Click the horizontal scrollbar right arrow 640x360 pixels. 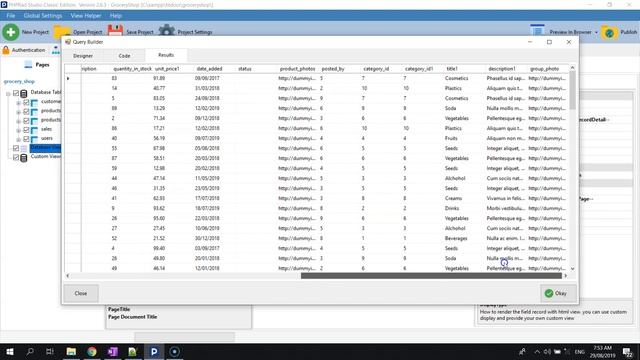[565, 276]
